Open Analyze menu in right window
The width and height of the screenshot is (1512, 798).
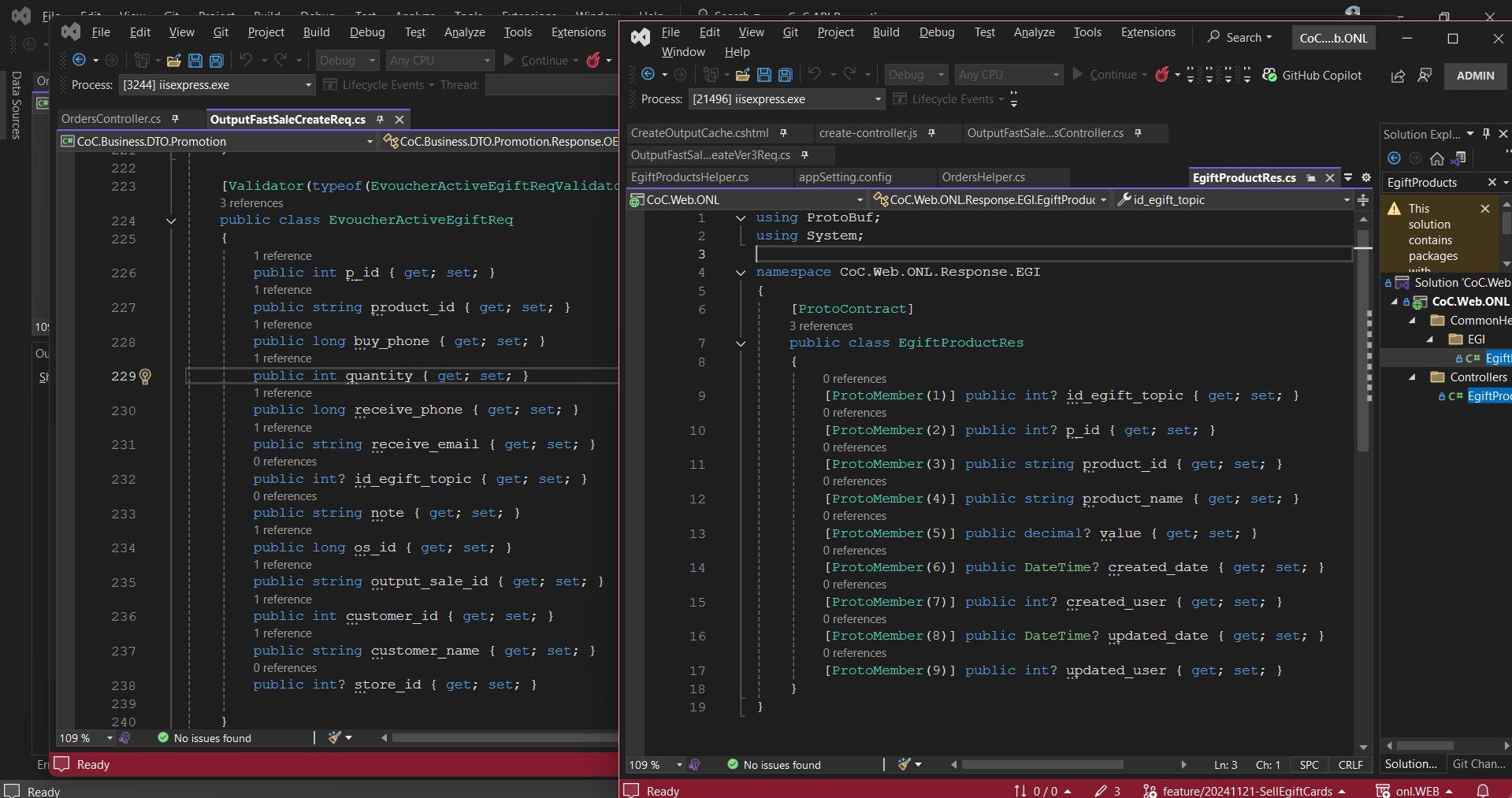click(1034, 32)
